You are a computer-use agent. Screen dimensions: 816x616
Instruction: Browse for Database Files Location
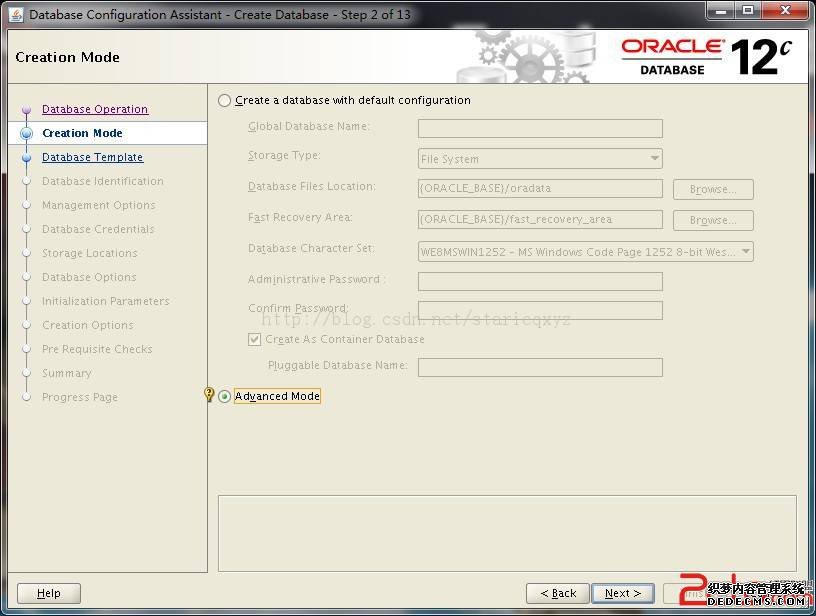(x=712, y=189)
